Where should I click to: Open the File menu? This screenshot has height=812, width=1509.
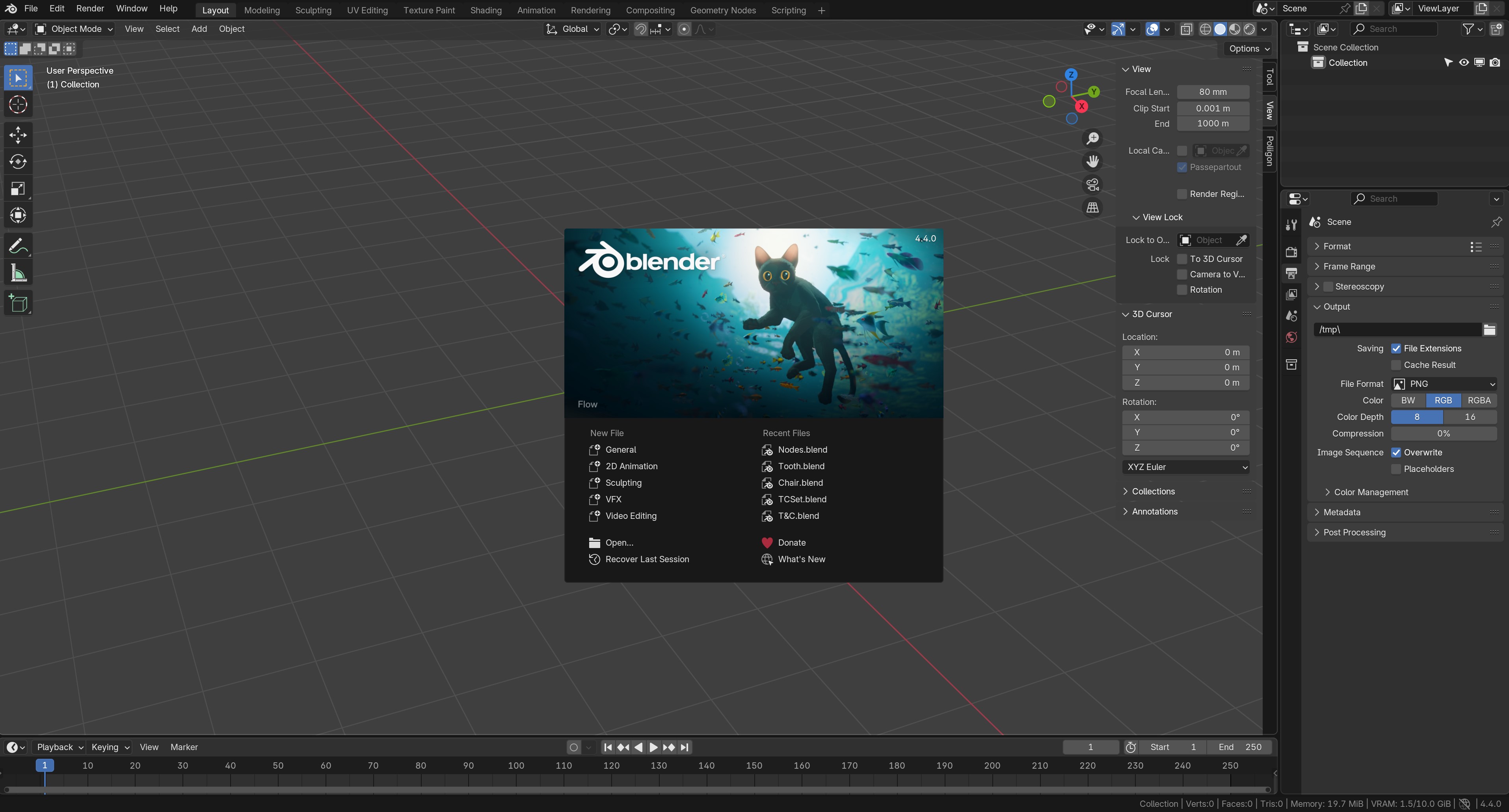[31, 9]
